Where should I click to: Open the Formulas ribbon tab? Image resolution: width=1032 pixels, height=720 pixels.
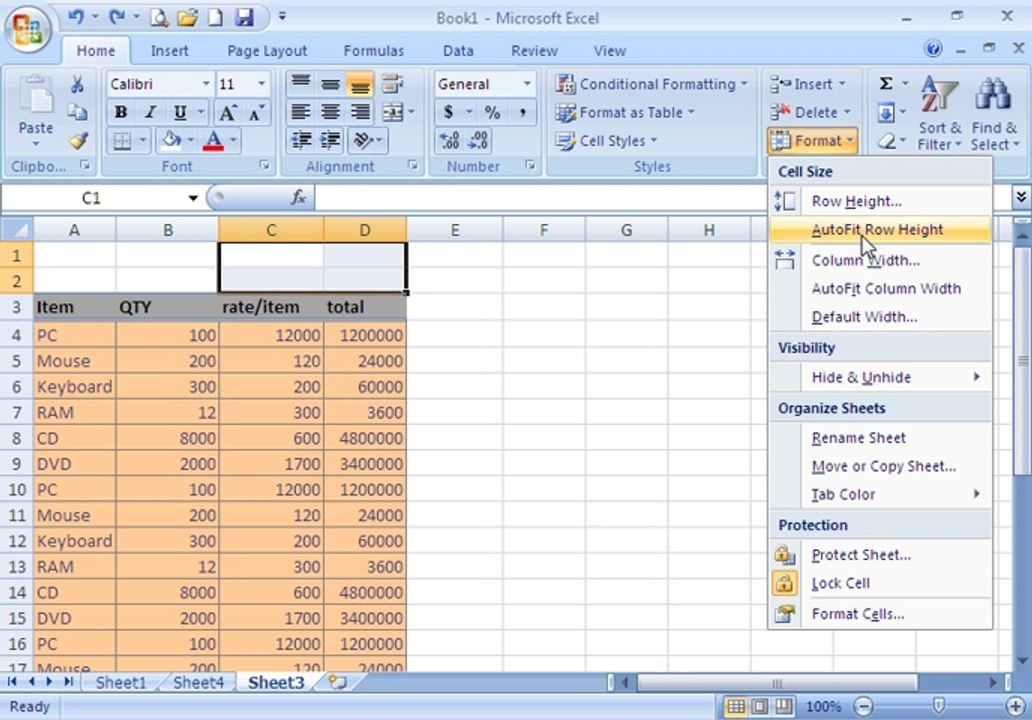coord(373,51)
